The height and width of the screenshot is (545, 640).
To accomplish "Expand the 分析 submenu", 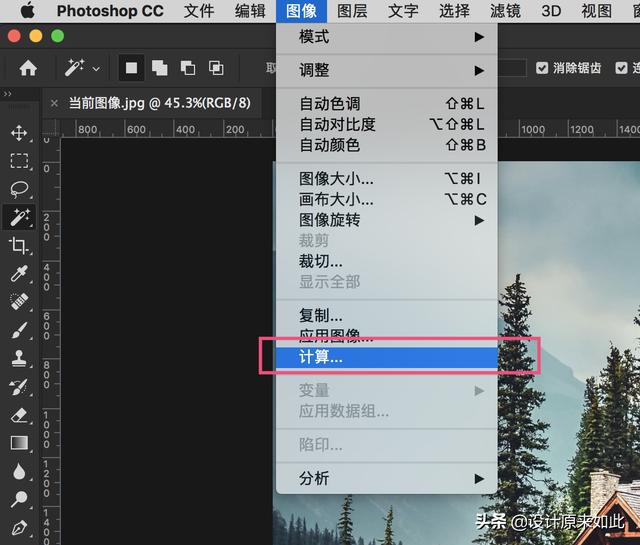I will coord(387,478).
